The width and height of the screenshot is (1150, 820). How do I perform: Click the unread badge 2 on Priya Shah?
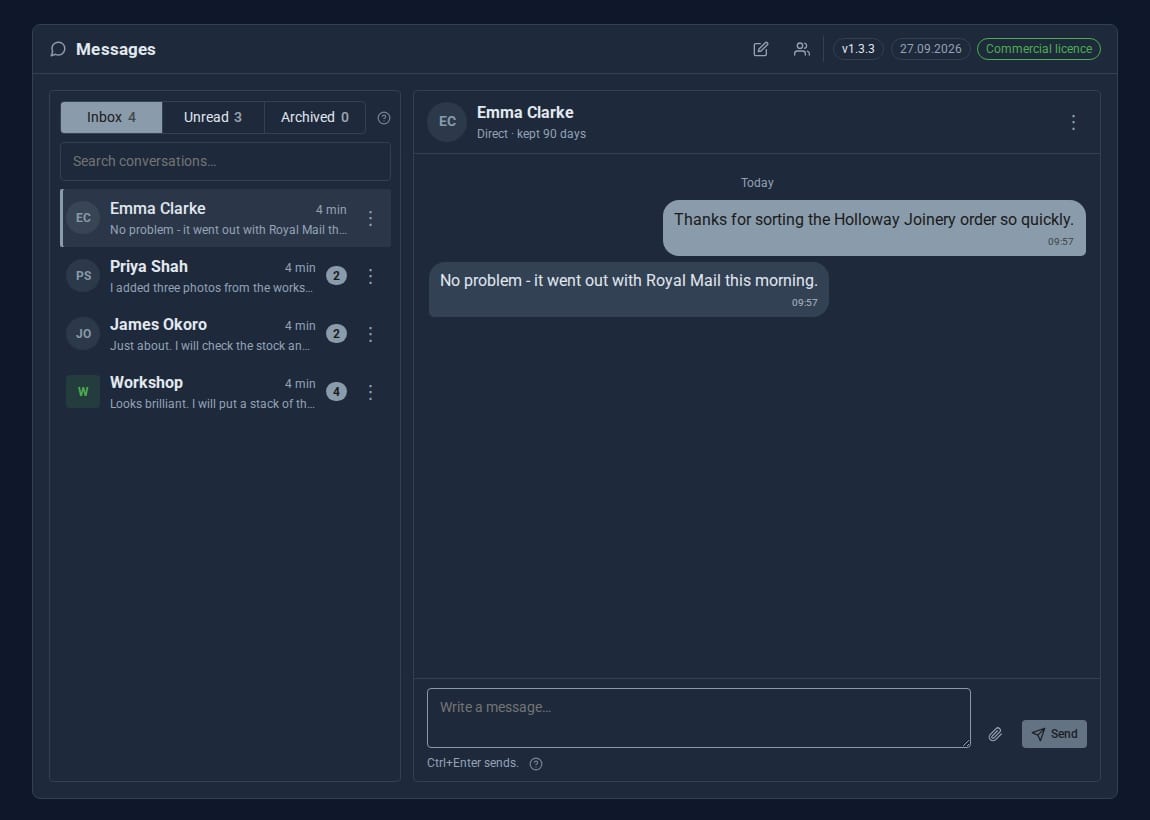[x=337, y=276]
